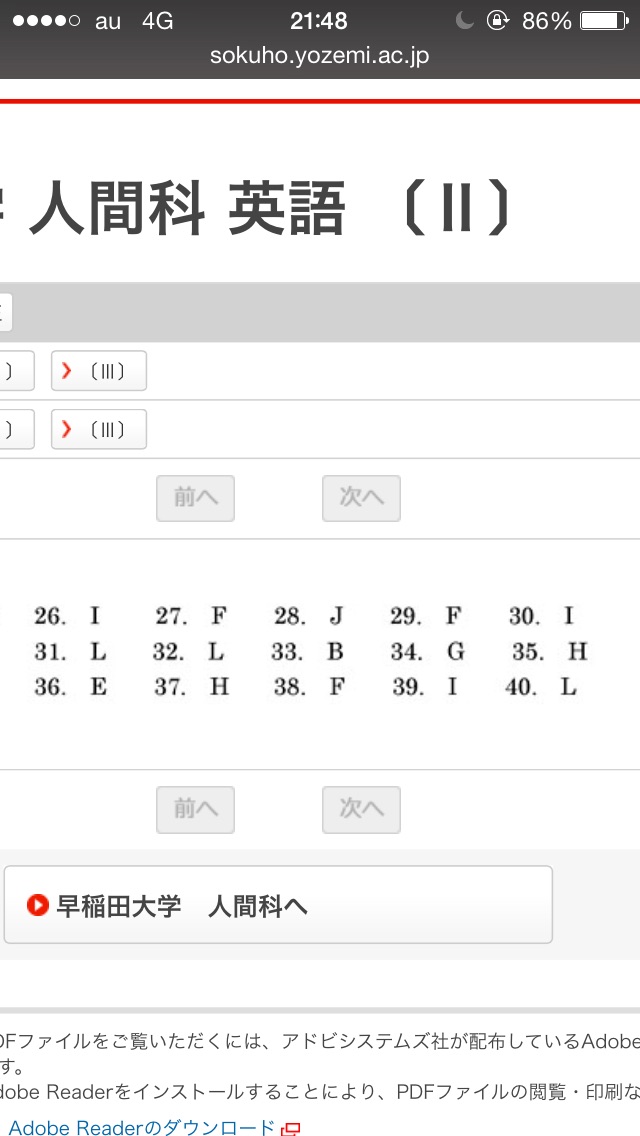This screenshot has width=640, height=1136.
Task: Click the red play icon beside 早稲田大学
Action: click(x=38, y=906)
